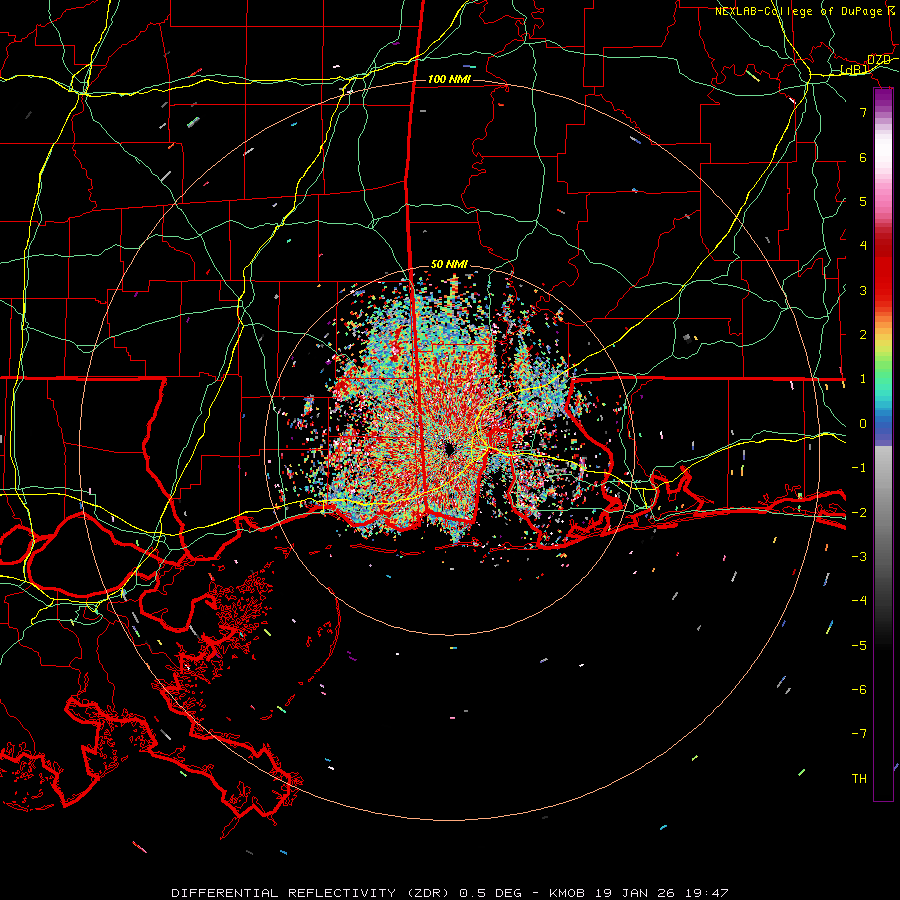Click the "KMOB 19 JAN 26 19:47" timestamp text
This screenshot has height=900, width=900.
click(x=639, y=893)
